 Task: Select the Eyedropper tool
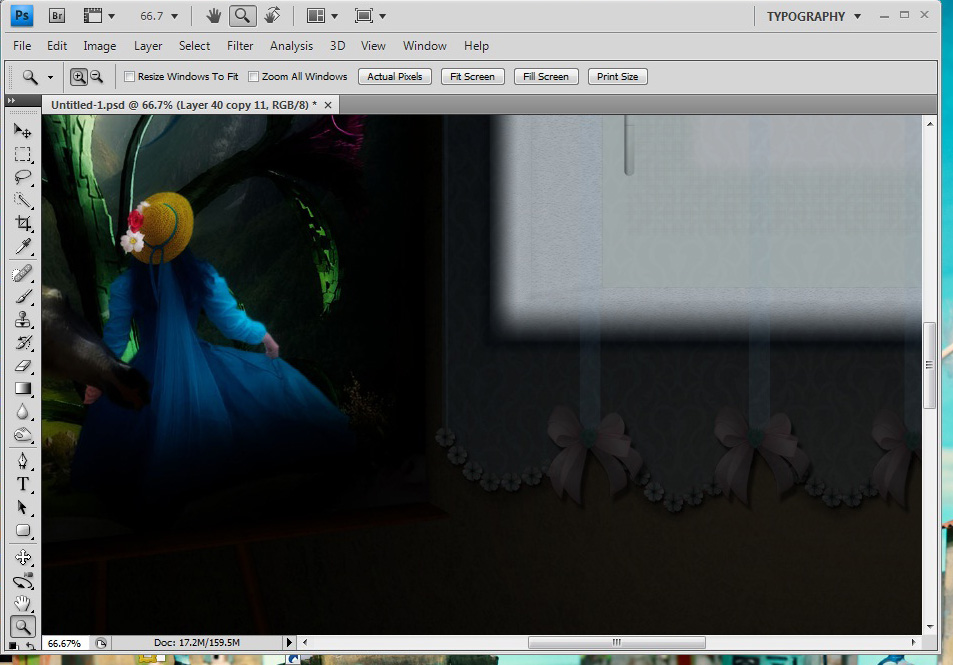coord(22,246)
